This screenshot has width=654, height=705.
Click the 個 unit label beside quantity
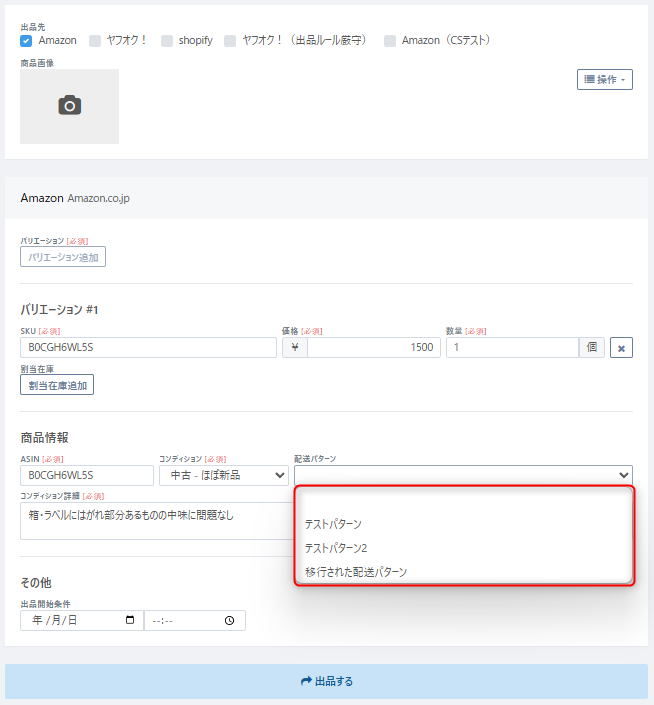pos(592,348)
